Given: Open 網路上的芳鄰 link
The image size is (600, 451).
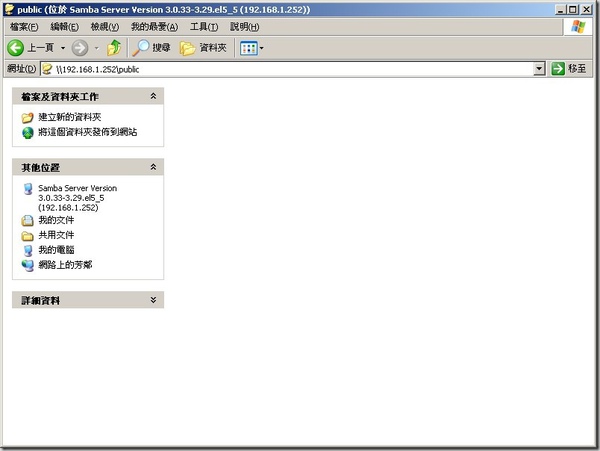Looking at the screenshot, I should [65, 265].
